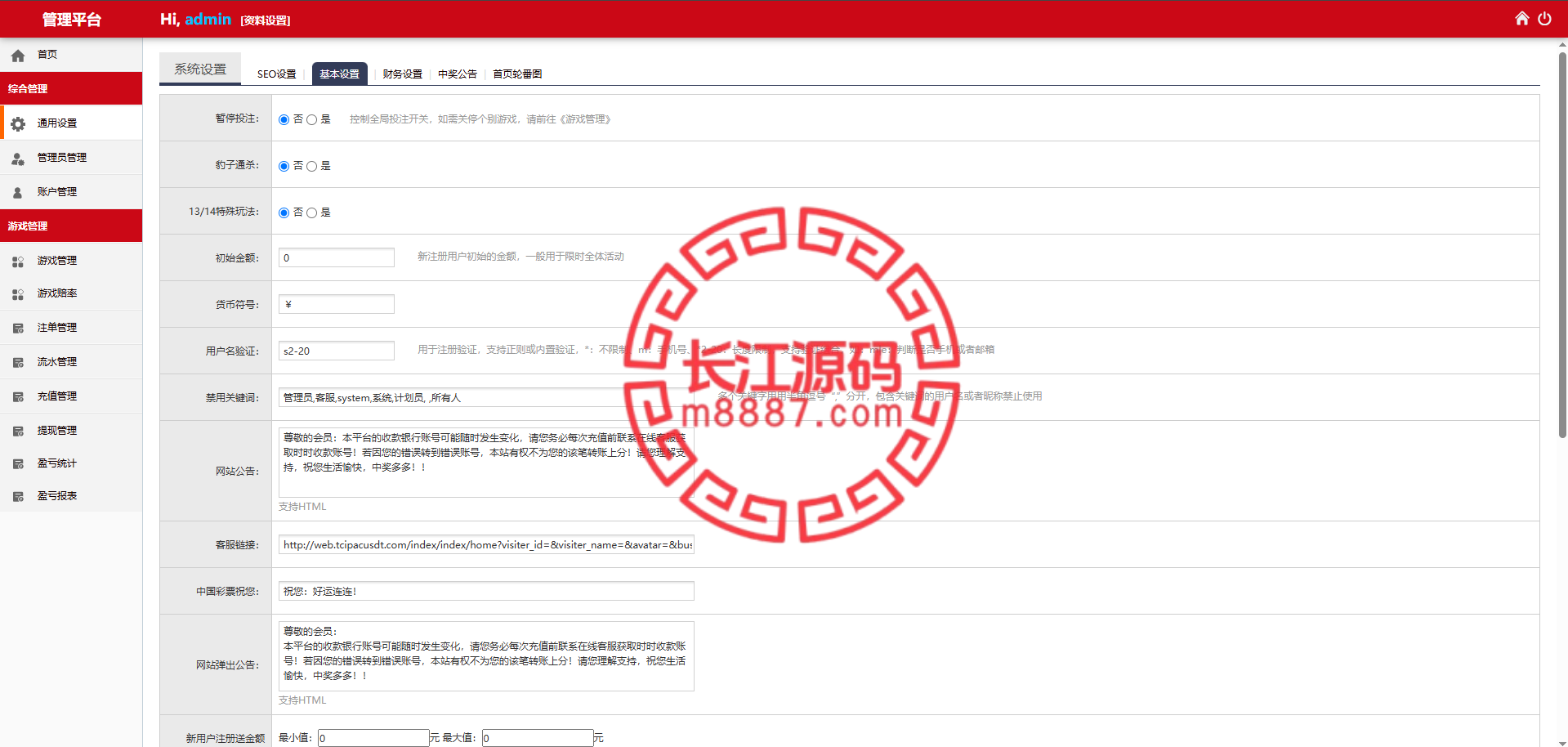Click the house icon beside 首页 in sidebar
Image resolution: width=1568 pixels, height=747 pixels.
pyautogui.click(x=18, y=56)
